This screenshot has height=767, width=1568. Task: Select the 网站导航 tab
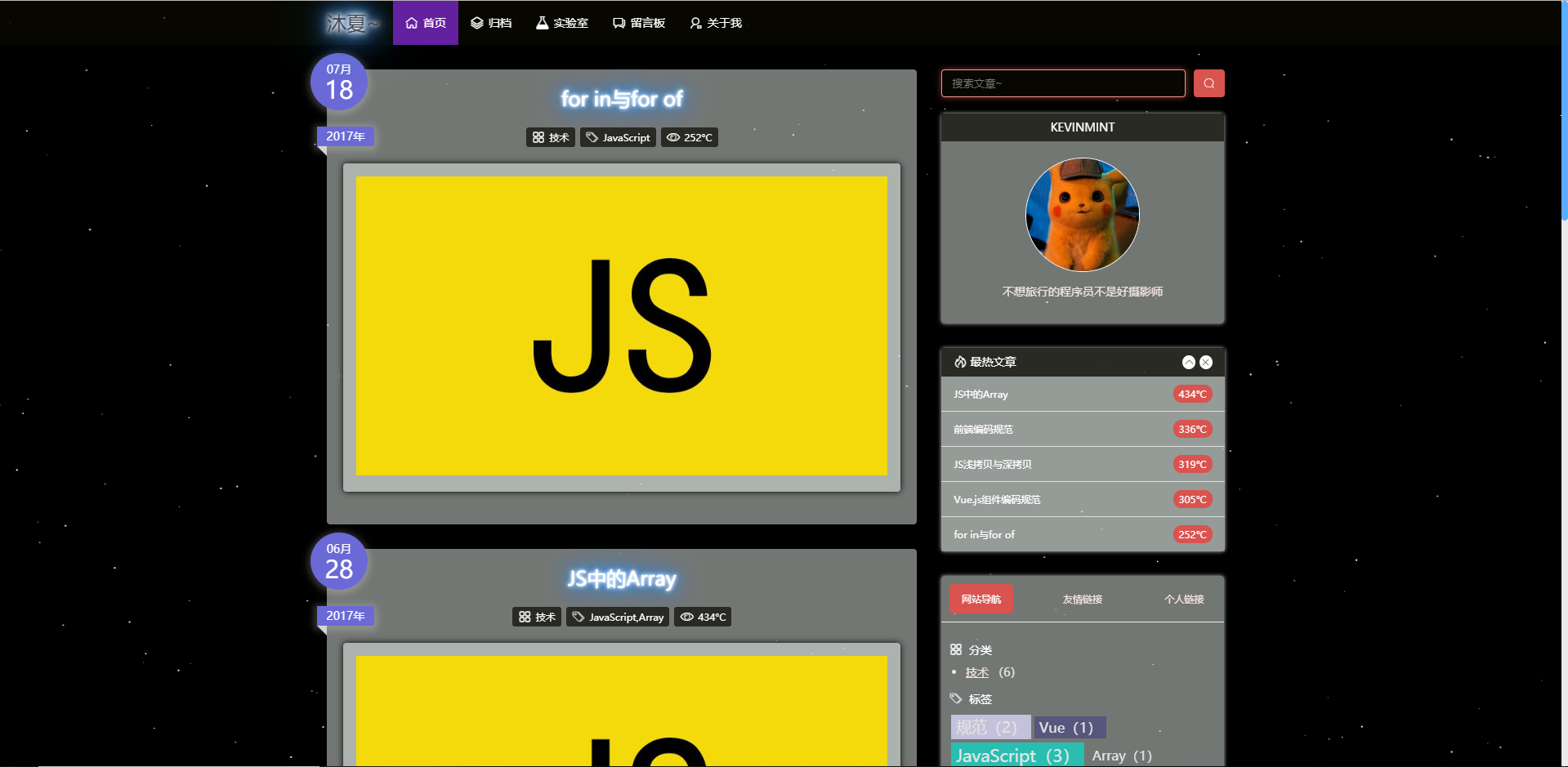coord(981,599)
